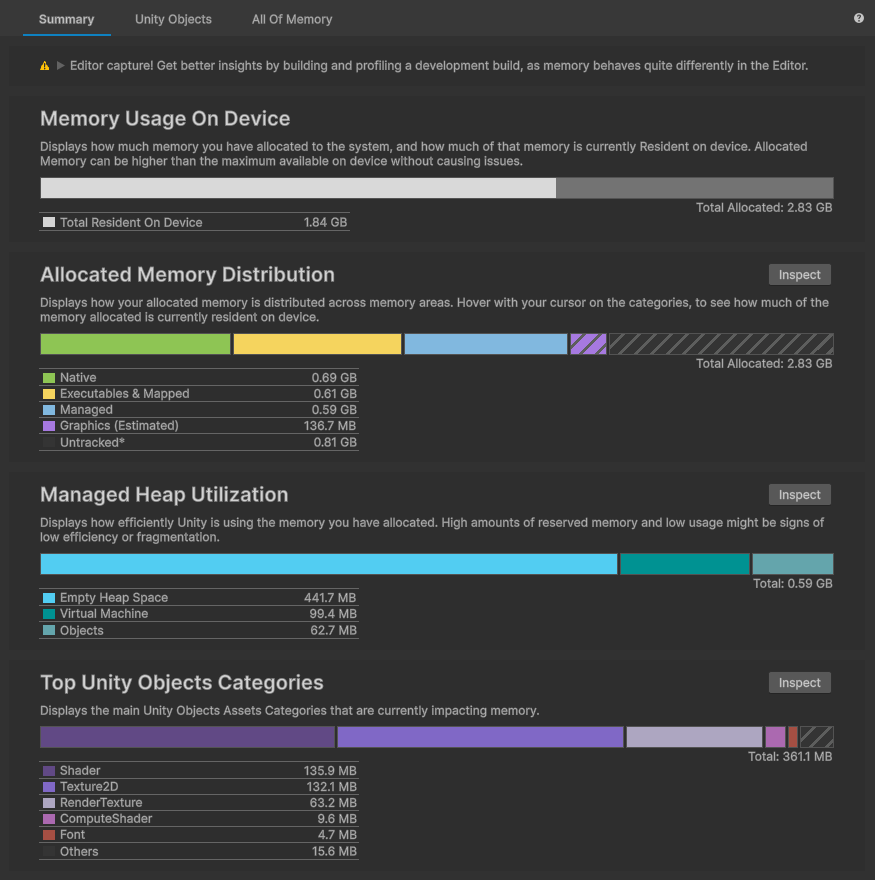Click the Texture2D legend swatch

(49, 787)
